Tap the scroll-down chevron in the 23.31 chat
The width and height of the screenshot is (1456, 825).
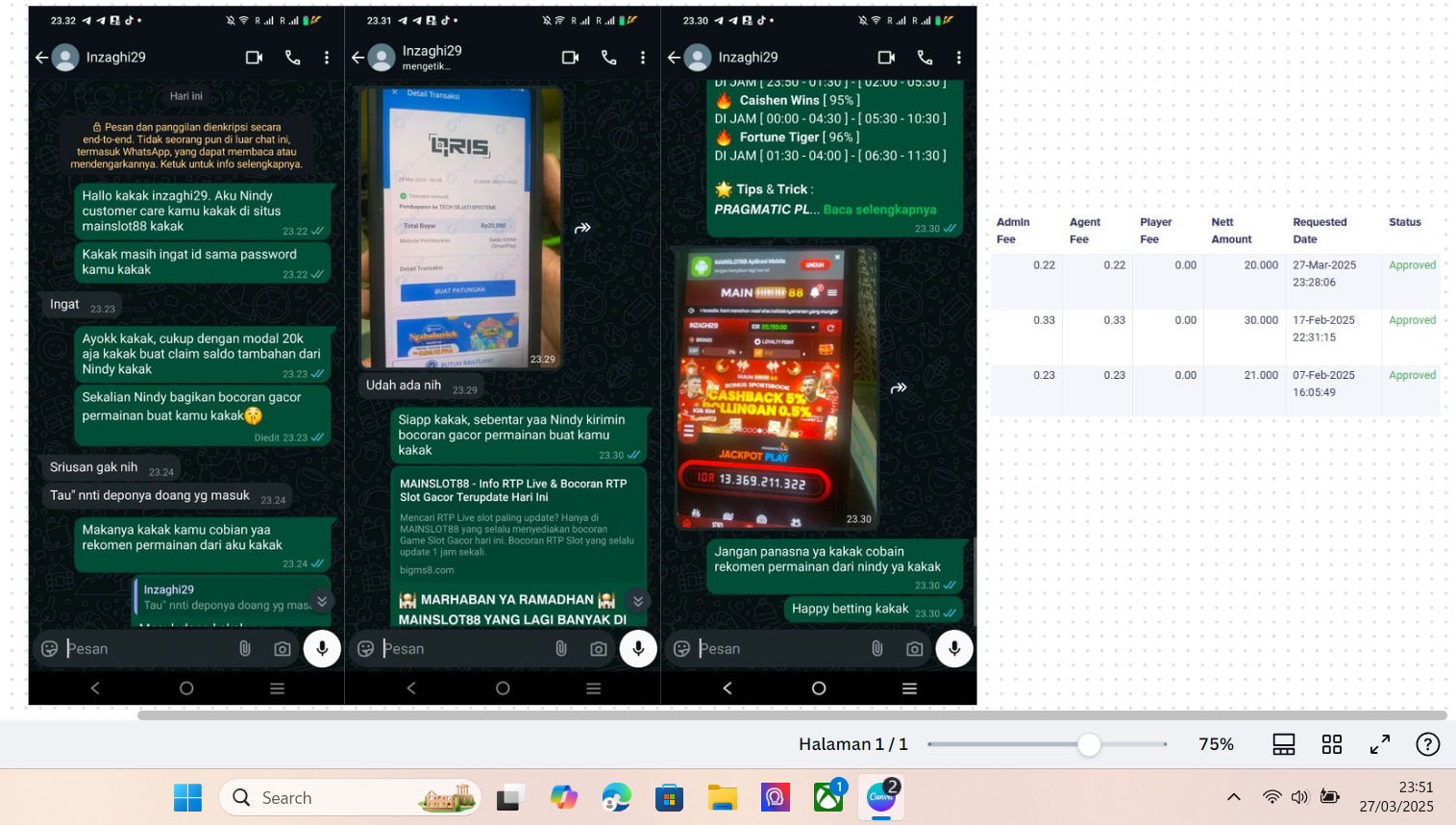[638, 601]
